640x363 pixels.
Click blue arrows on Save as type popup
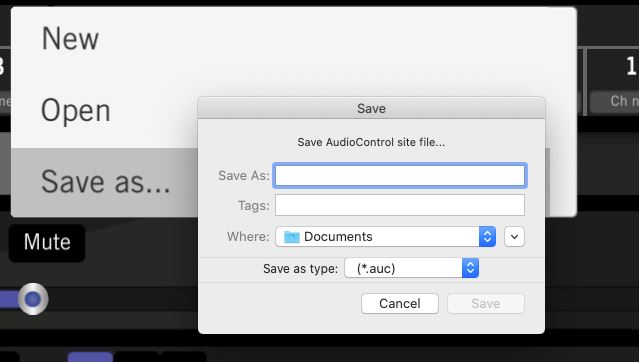(470, 268)
